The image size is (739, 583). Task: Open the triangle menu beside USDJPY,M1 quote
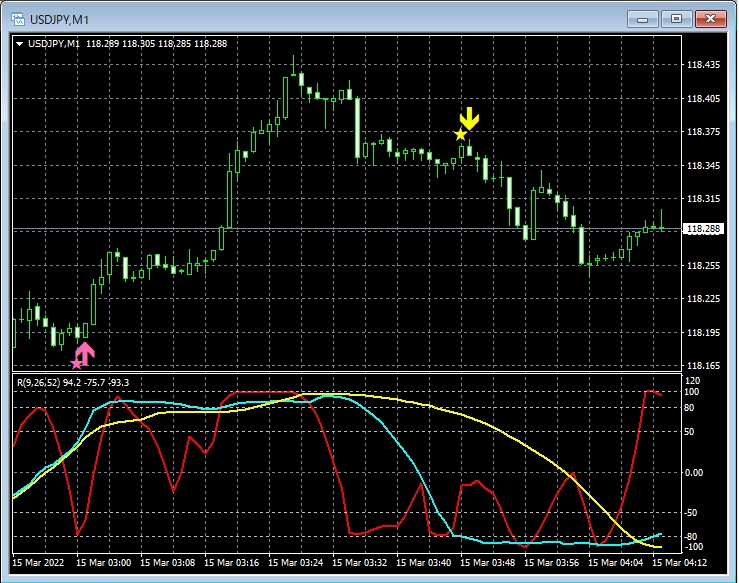(x=20, y=43)
